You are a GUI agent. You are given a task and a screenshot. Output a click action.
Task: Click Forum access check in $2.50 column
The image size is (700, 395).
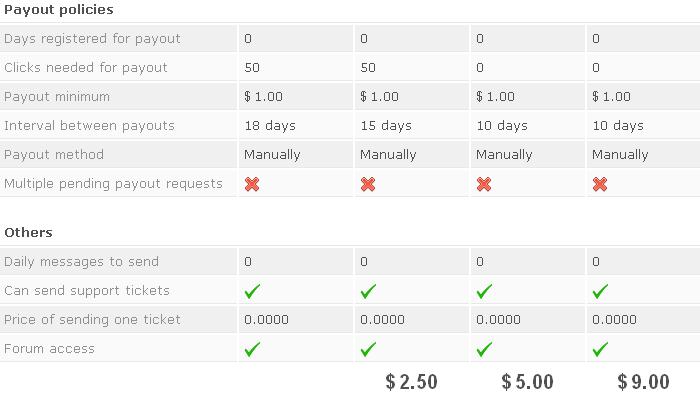[368, 349]
